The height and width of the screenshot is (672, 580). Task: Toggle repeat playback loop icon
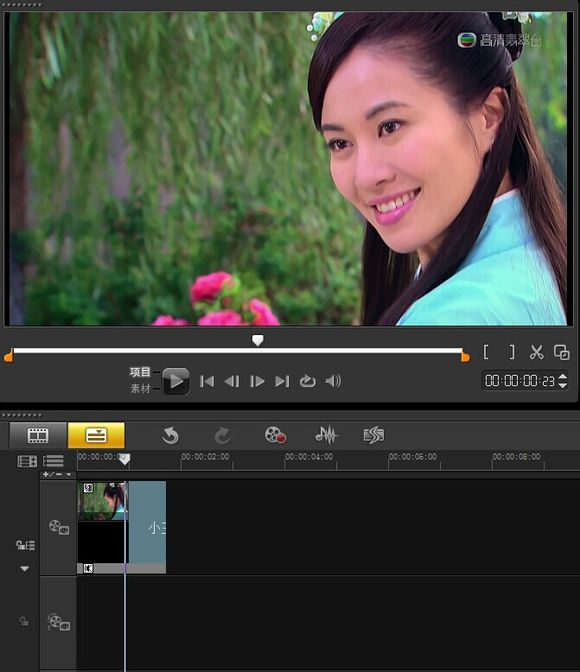307,381
